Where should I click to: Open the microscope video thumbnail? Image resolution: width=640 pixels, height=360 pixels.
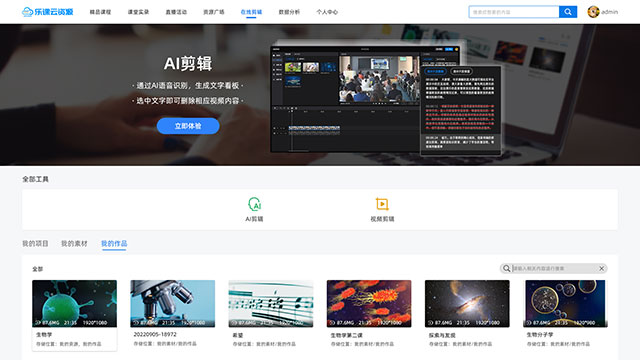173,303
